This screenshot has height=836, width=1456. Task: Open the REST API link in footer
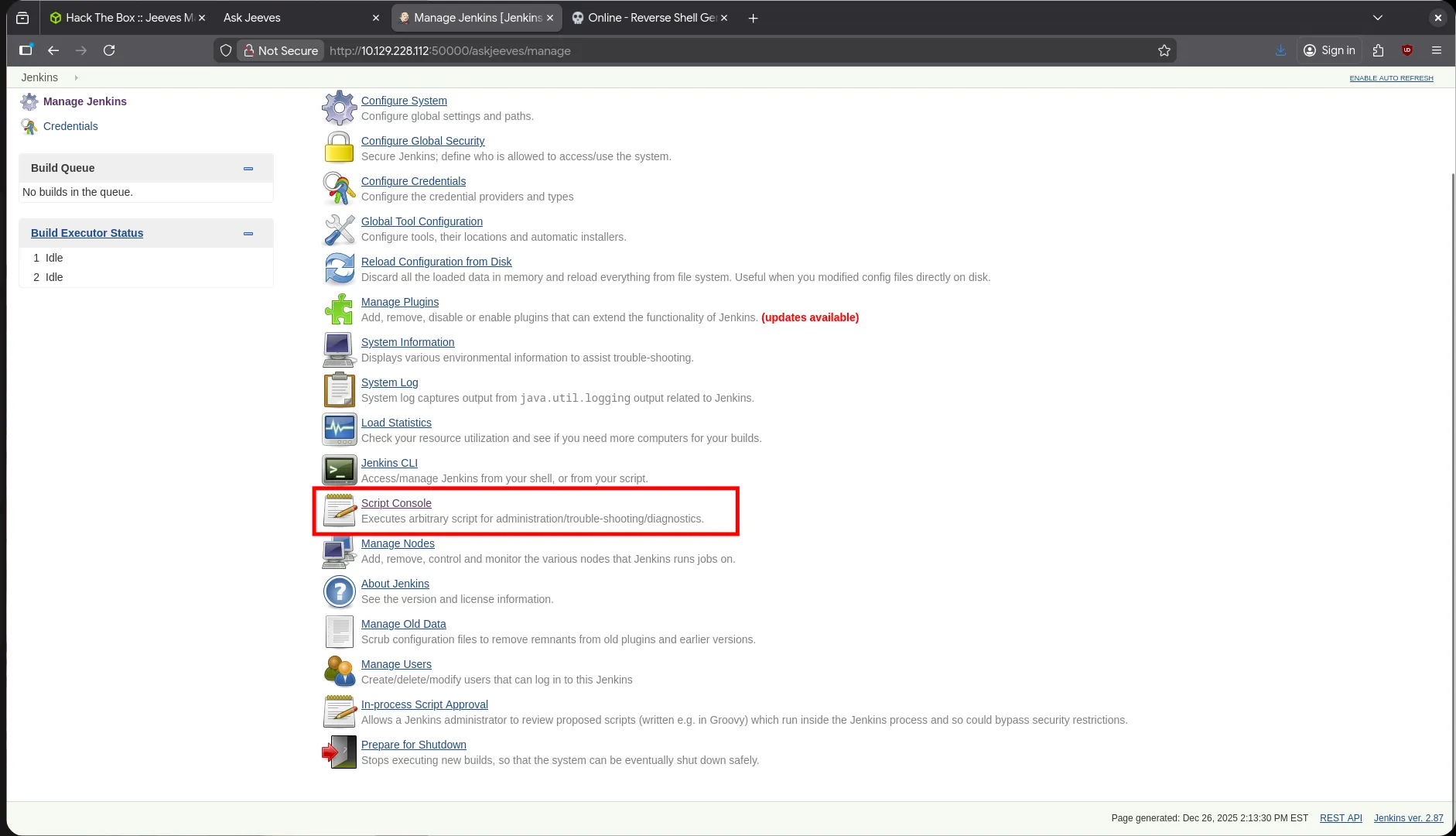pos(1340,817)
